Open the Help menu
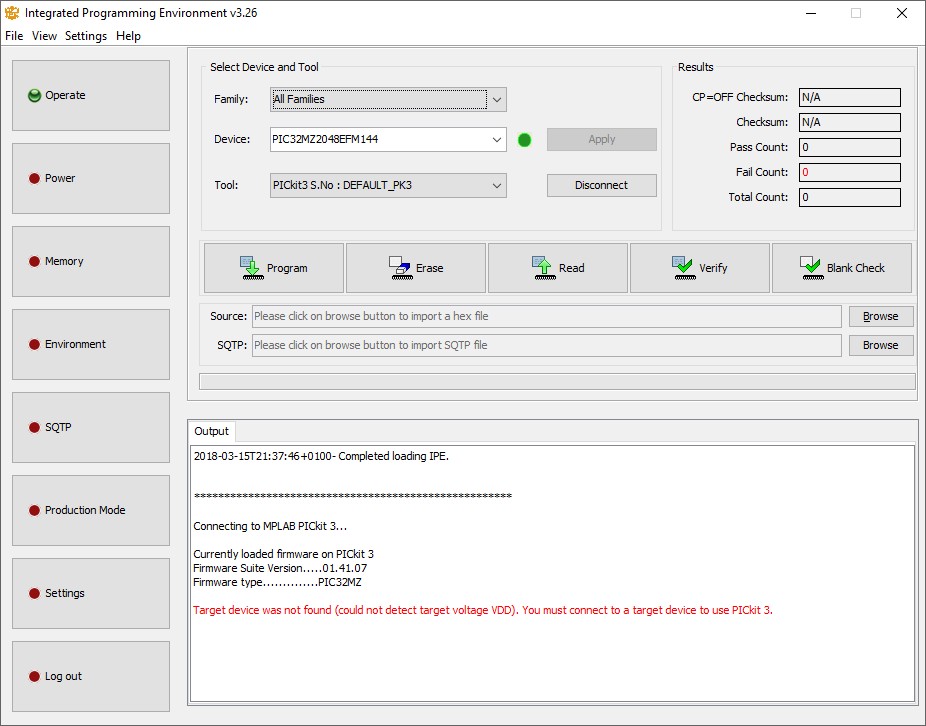Image resolution: width=926 pixels, height=726 pixels. tap(128, 36)
